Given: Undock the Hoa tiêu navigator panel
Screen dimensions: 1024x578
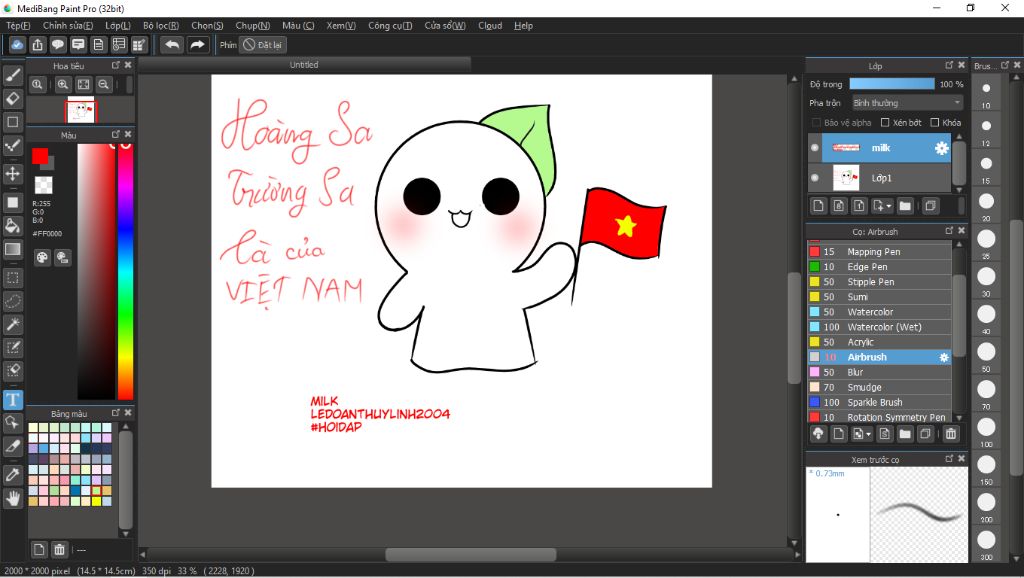Looking at the screenshot, I should (x=116, y=65).
